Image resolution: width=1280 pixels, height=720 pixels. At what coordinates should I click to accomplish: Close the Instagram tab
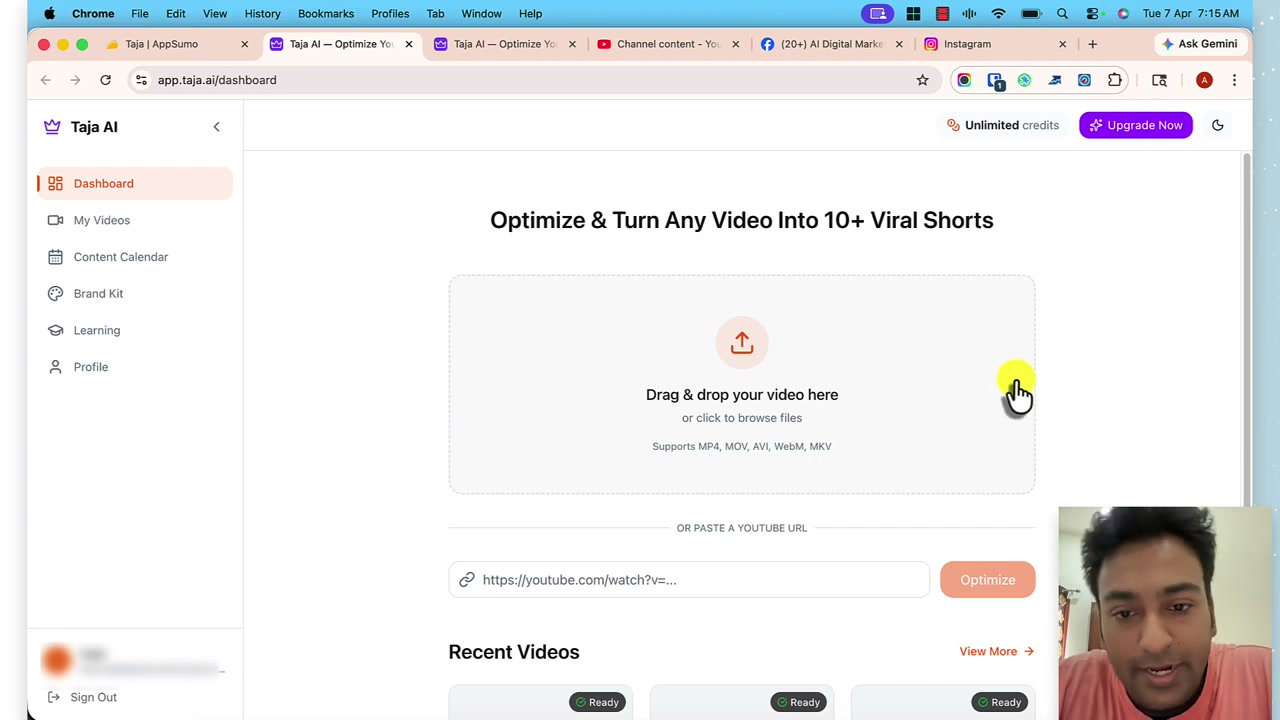point(1062,44)
